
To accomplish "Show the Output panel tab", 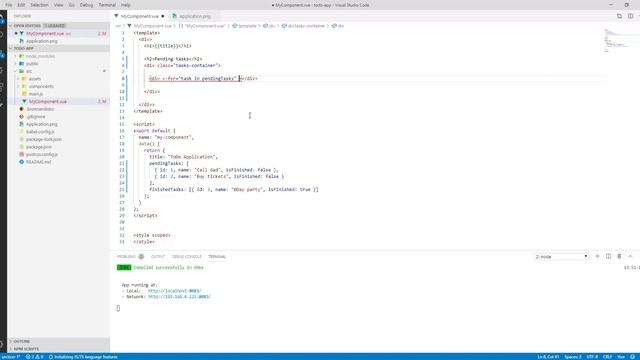I will (x=158, y=256).
